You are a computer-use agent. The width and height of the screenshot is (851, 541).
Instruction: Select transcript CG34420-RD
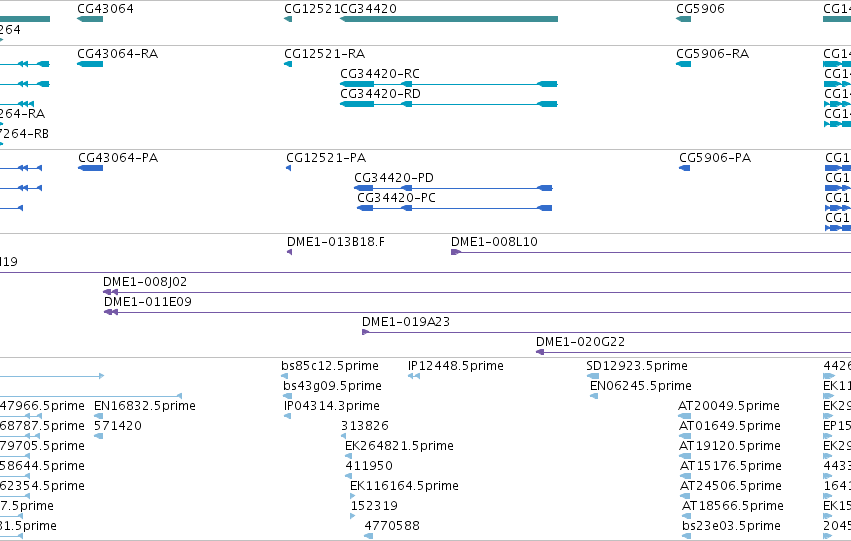click(x=449, y=104)
